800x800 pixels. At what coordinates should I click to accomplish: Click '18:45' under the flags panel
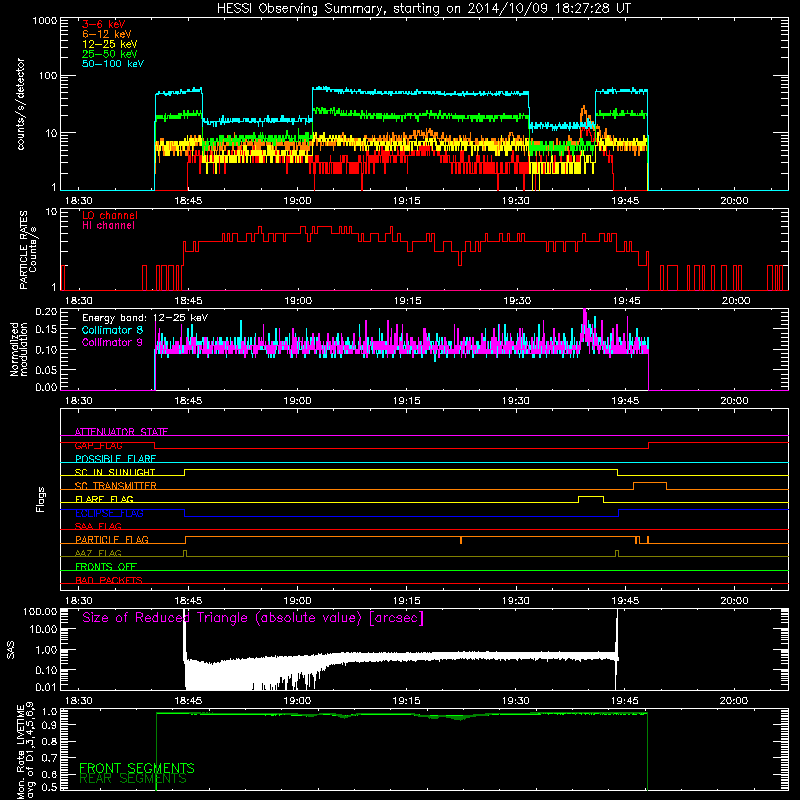[188, 601]
